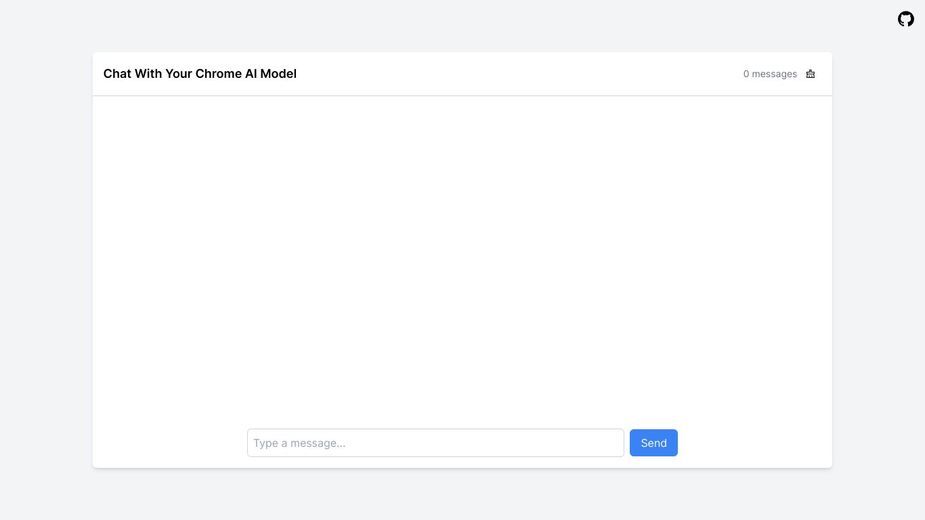
Task: Activate the message composer field
Action: (435, 443)
